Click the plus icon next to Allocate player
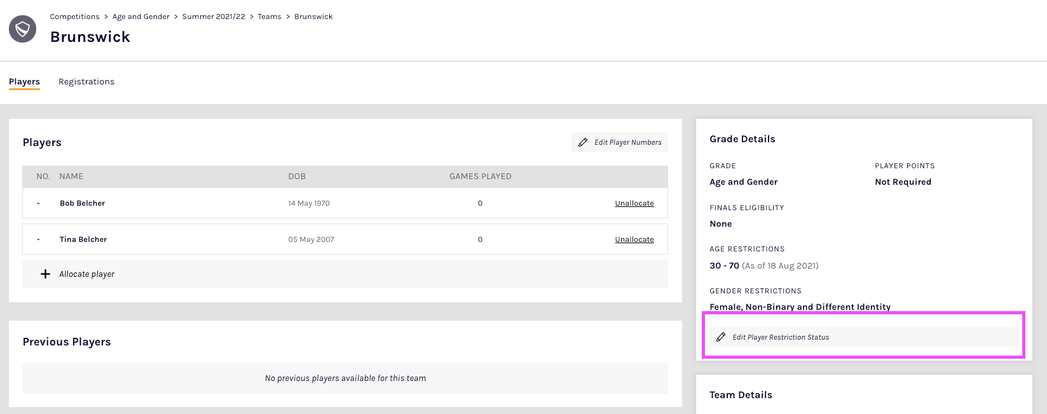This screenshot has width=1047, height=414. click(45, 274)
